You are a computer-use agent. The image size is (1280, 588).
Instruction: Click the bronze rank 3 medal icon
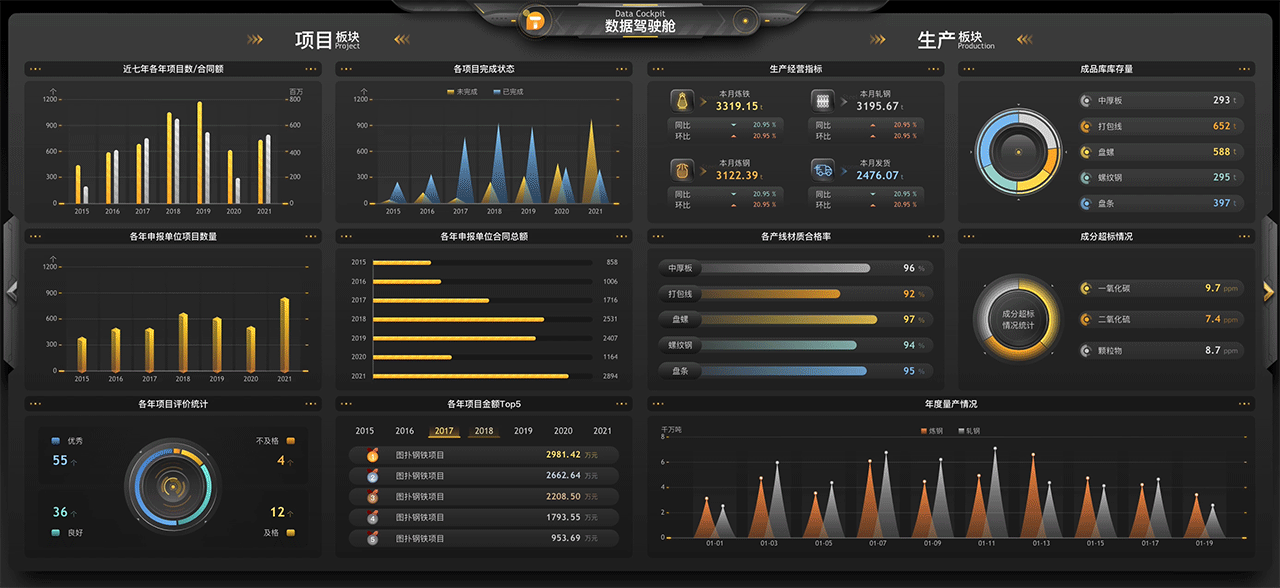(372, 497)
